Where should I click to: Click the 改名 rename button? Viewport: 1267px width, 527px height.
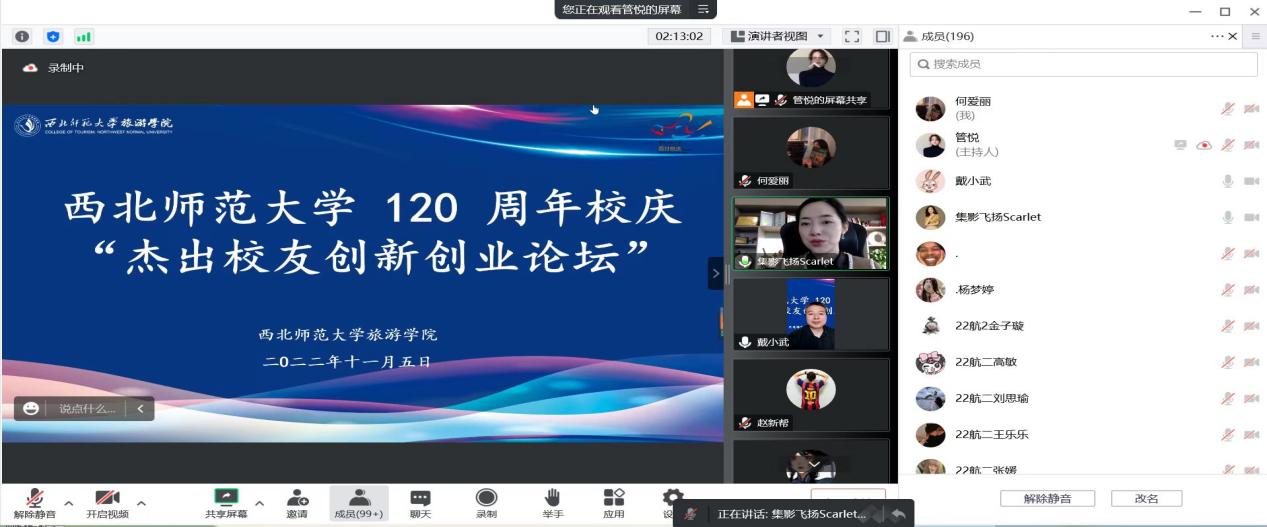pyautogui.click(x=1146, y=498)
